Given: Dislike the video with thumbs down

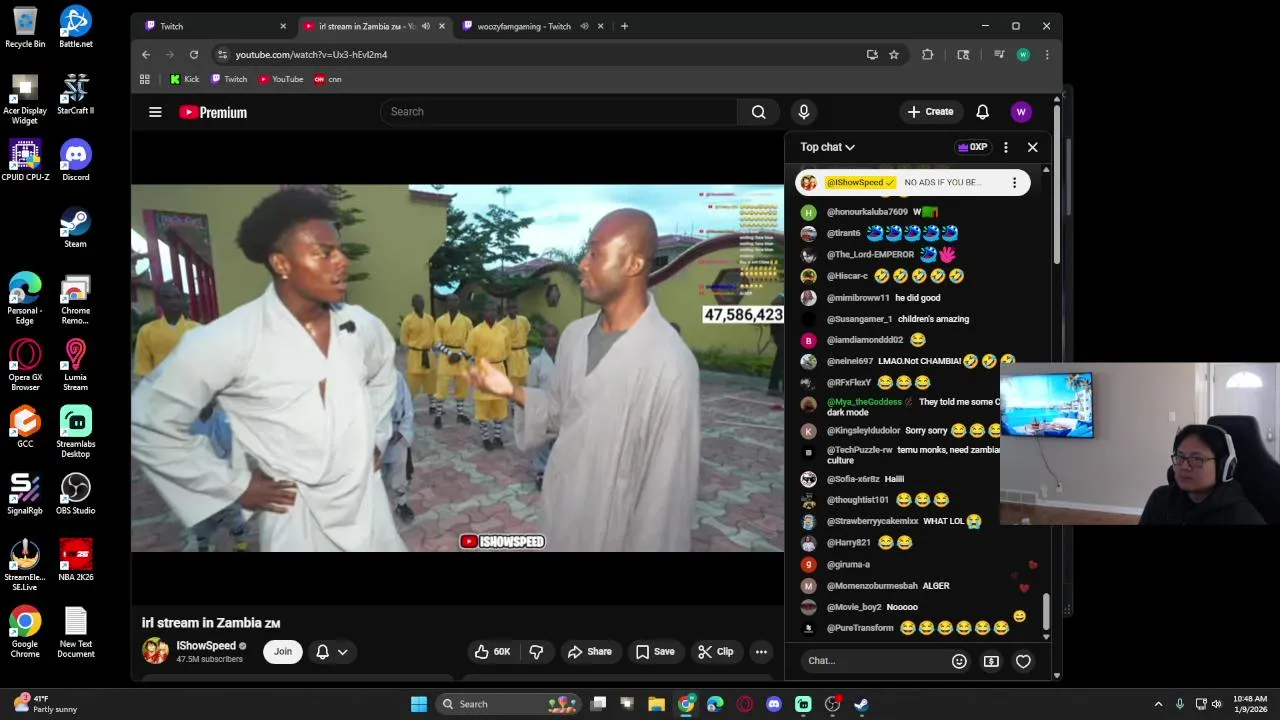Looking at the screenshot, I should pos(537,652).
